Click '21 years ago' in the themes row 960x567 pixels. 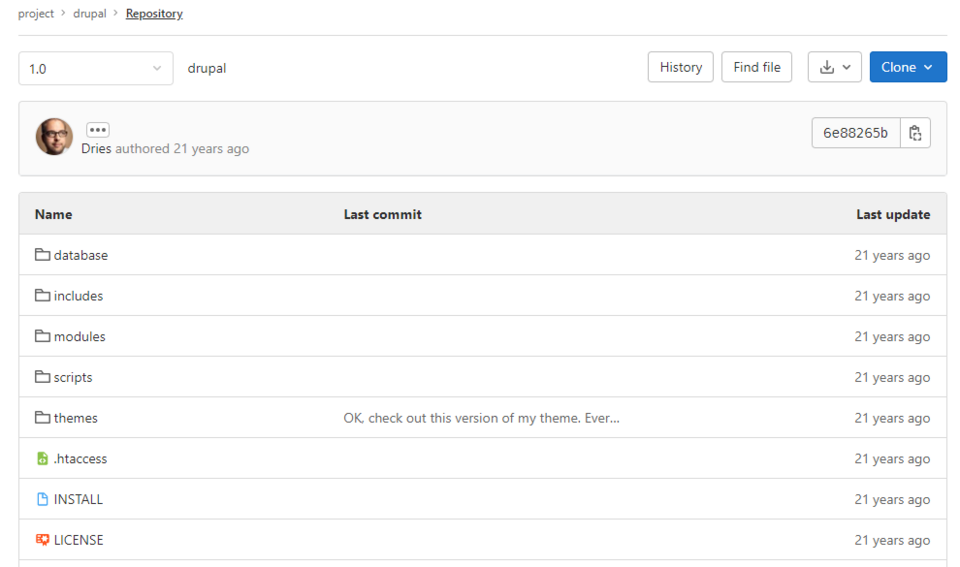pyautogui.click(x=892, y=418)
